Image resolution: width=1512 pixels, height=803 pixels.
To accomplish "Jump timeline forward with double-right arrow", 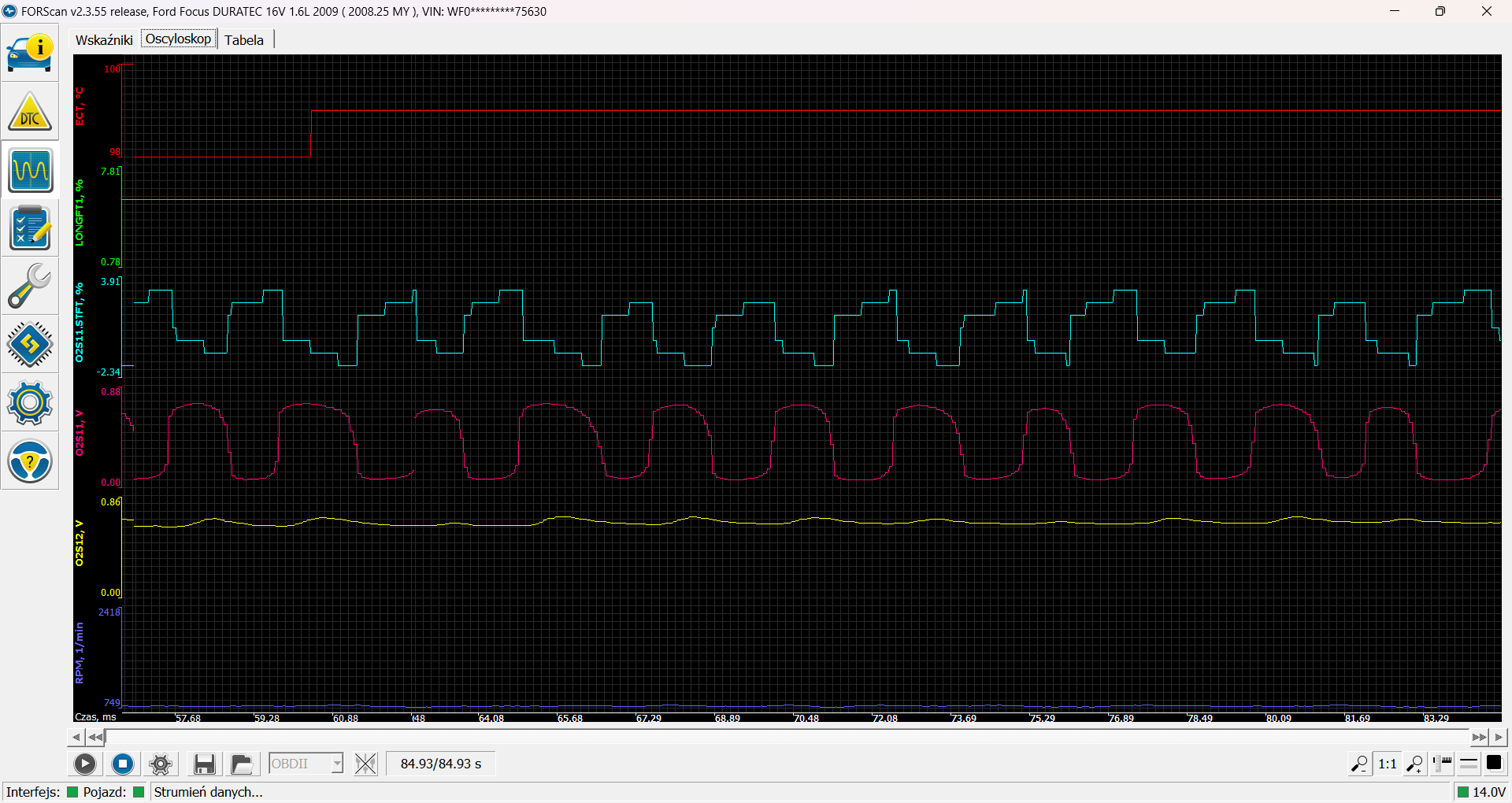I will click(x=1480, y=738).
